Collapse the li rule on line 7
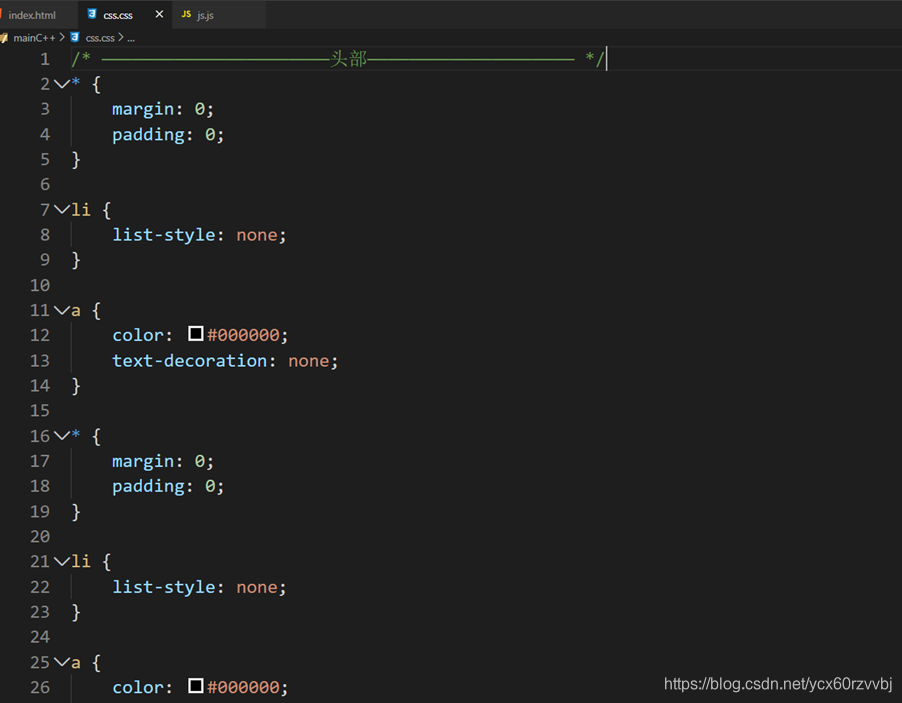Viewport: 902px width, 703px height. coord(63,209)
